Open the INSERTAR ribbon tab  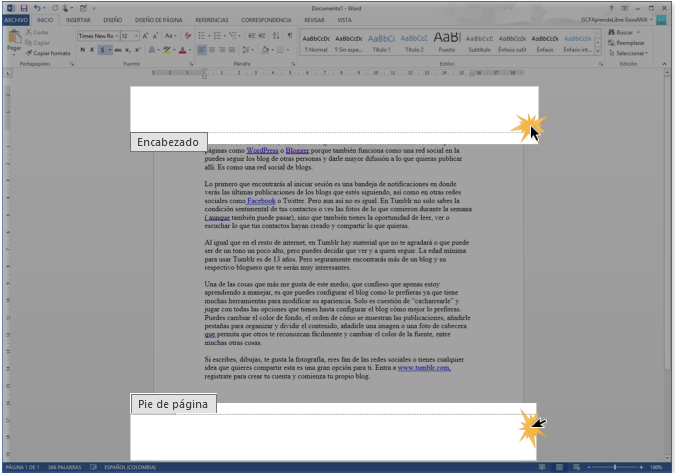tap(77, 19)
